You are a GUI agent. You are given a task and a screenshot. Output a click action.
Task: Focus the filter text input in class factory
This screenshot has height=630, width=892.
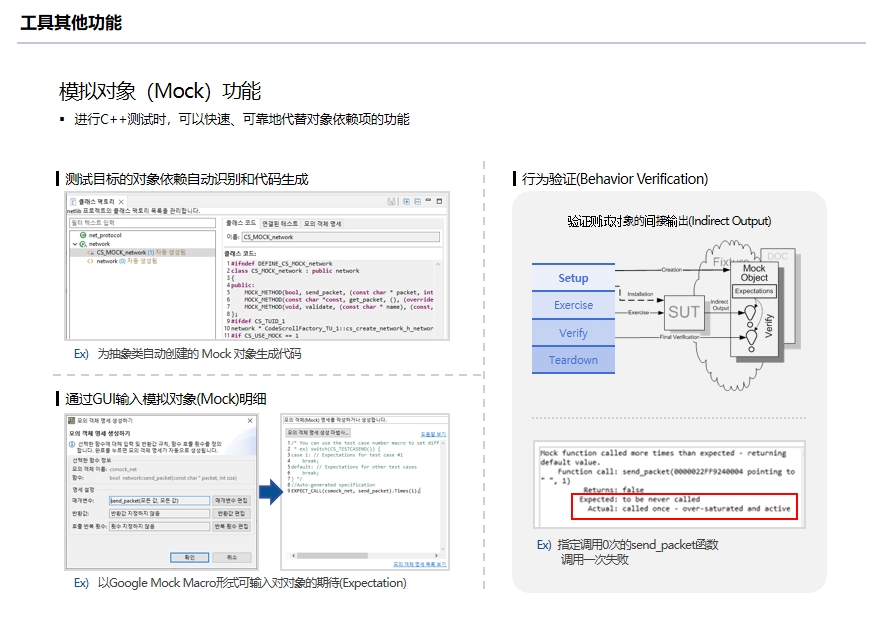pyautogui.click(x=142, y=223)
